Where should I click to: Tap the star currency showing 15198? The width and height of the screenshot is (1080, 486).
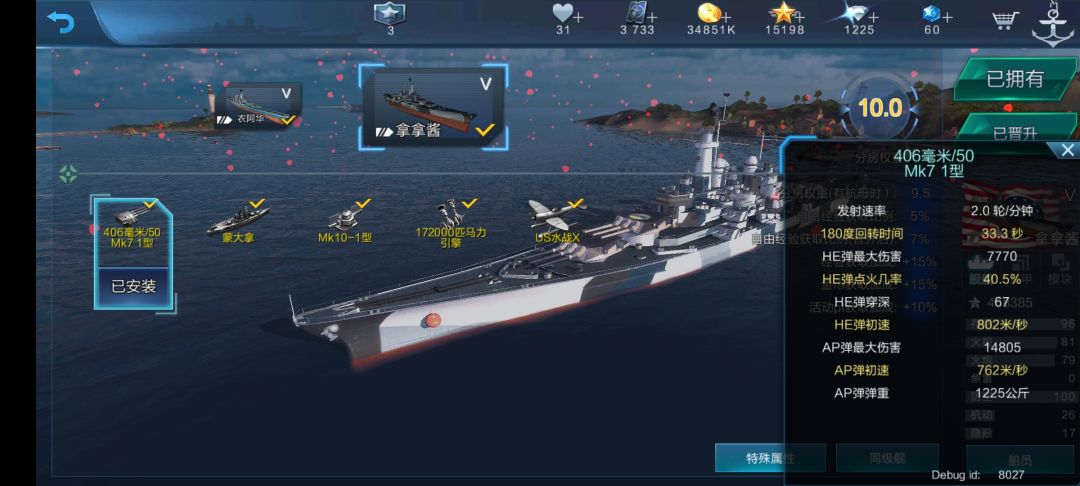[785, 19]
